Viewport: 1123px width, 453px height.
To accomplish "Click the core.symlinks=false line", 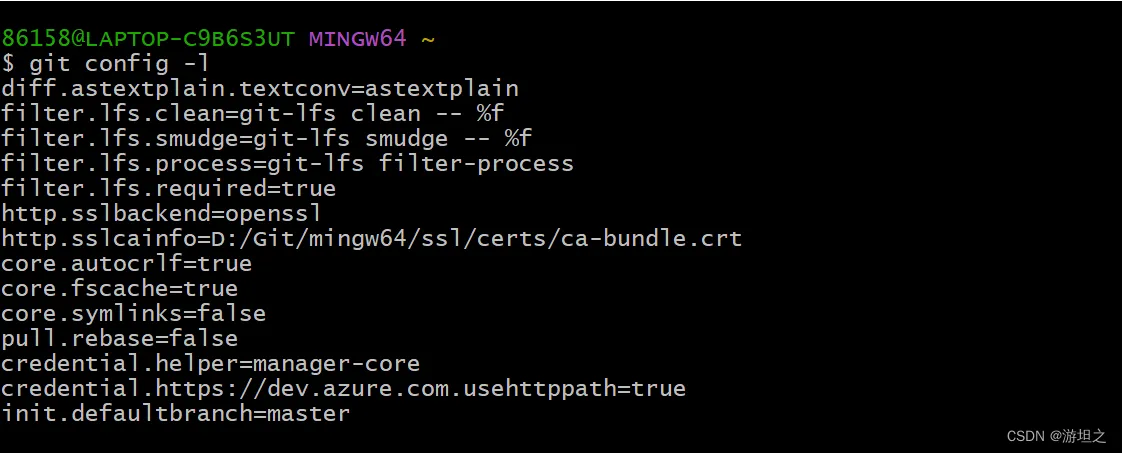I will [x=133, y=314].
